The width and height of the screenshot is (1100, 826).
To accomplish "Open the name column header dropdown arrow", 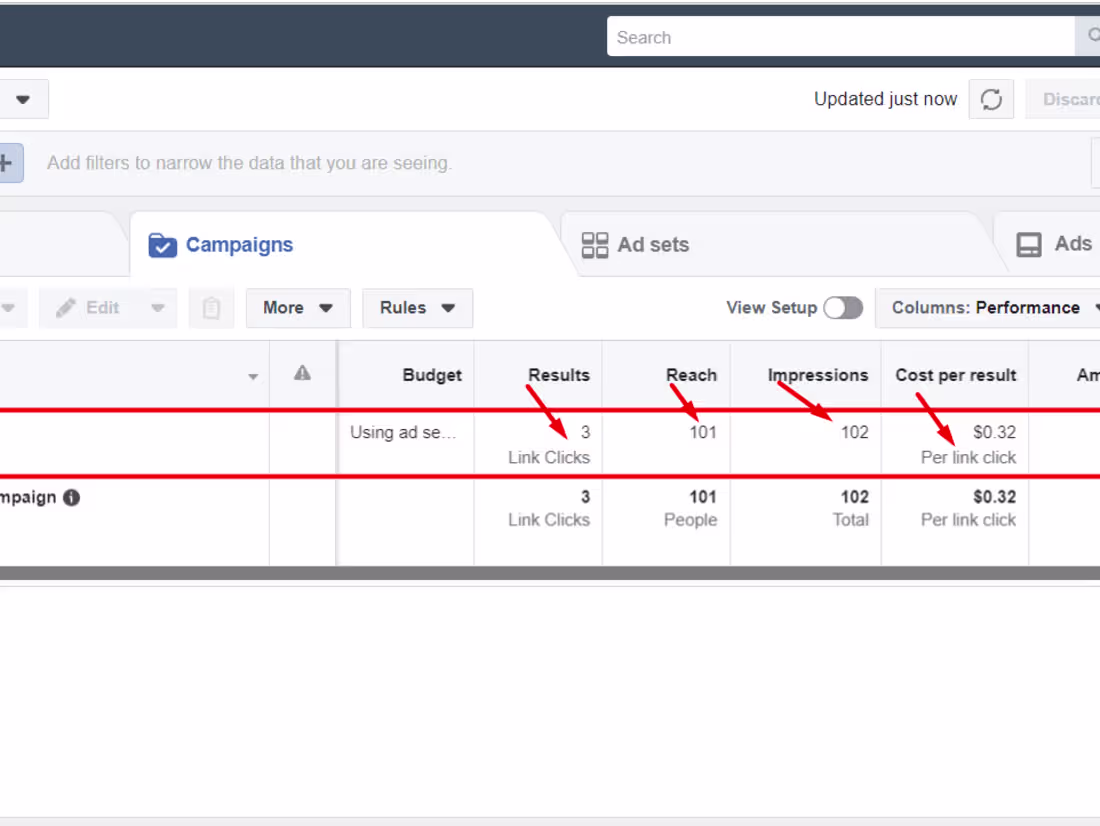I will tap(253, 376).
